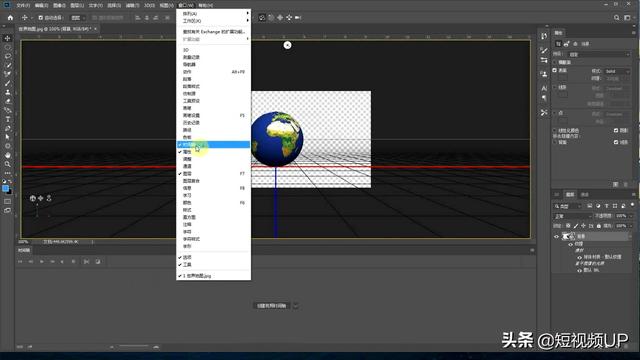Click the timeline zoom slider
Image resolution: width=640 pixels, height=360 pixels.
coord(134,347)
